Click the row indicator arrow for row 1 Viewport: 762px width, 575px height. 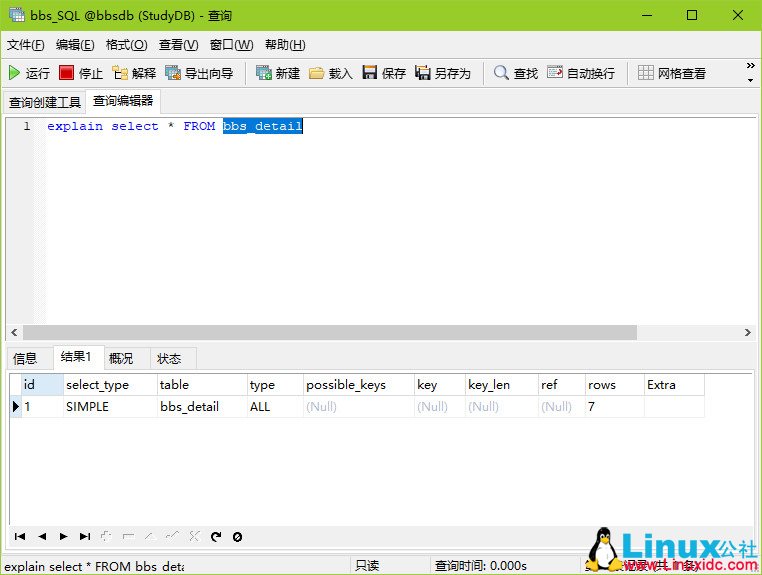16,406
